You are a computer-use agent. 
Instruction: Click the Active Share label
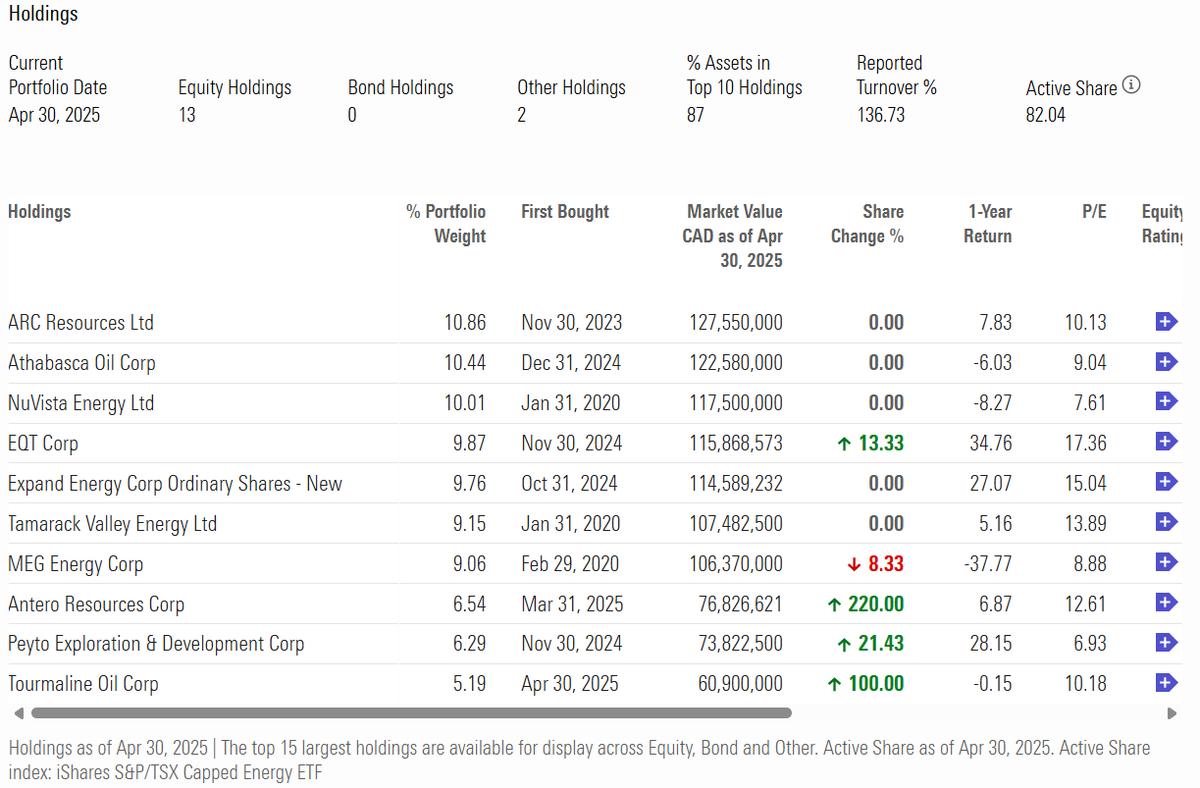[1071, 88]
